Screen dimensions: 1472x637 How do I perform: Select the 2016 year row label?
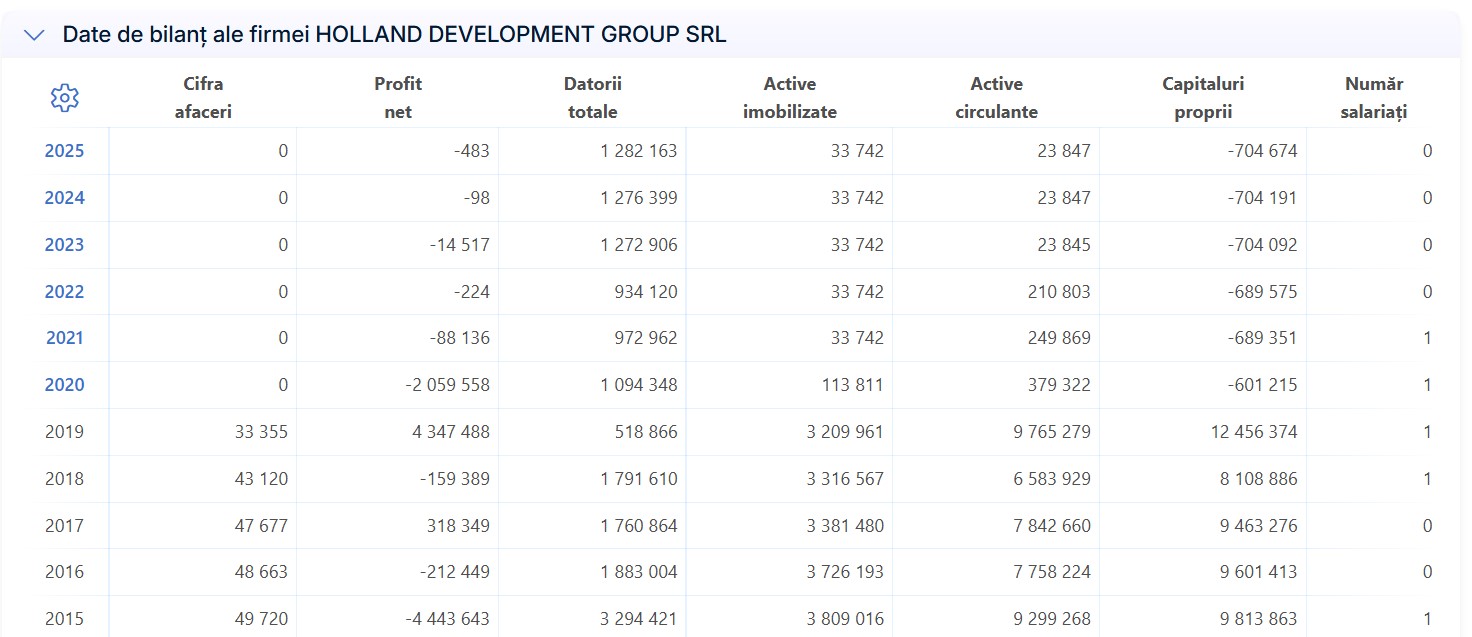[65, 572]
